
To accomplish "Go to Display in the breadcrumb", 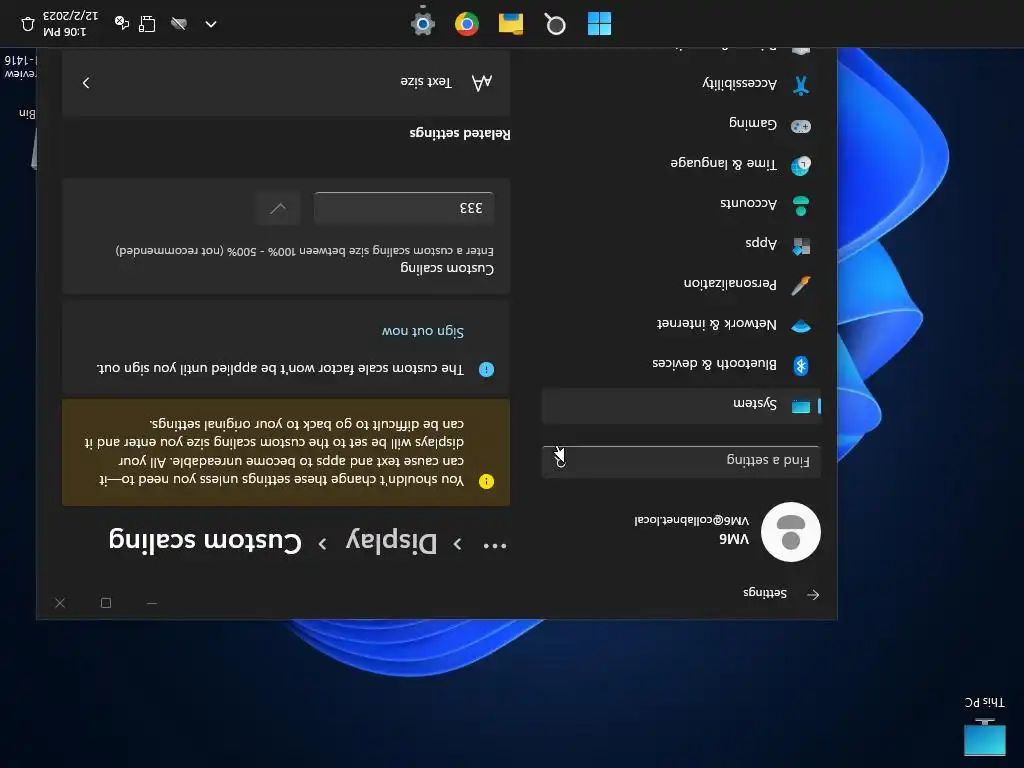I will coord(391,541).
